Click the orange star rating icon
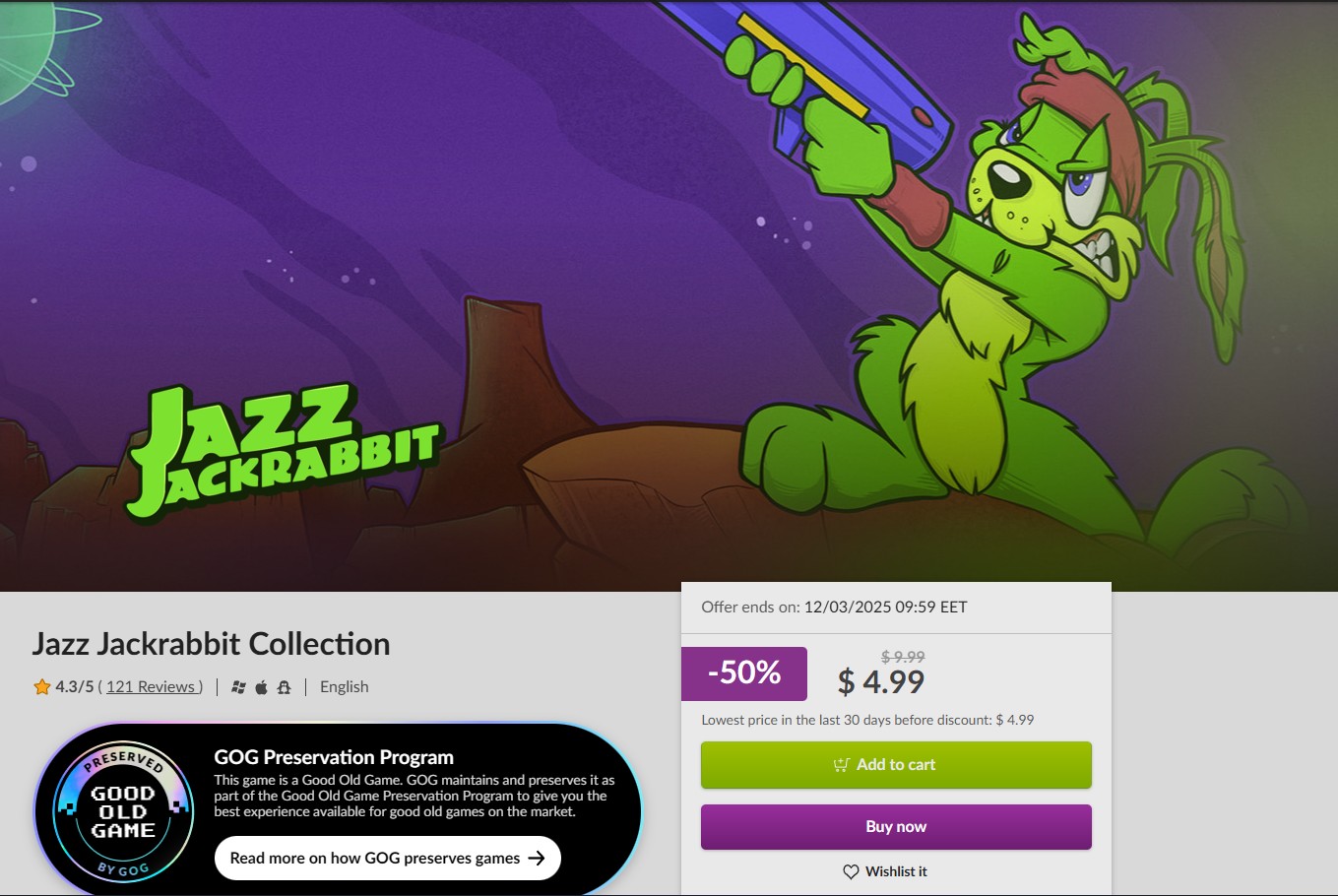 [42, 687]
